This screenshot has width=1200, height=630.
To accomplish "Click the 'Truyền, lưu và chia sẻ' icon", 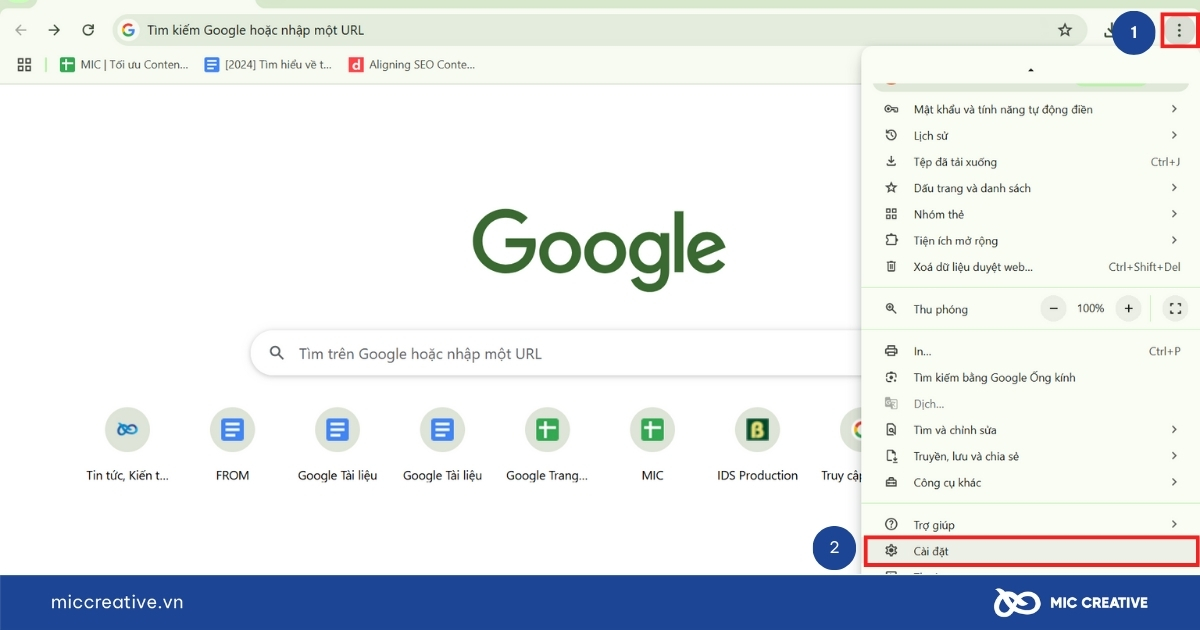I will point(891,456).
